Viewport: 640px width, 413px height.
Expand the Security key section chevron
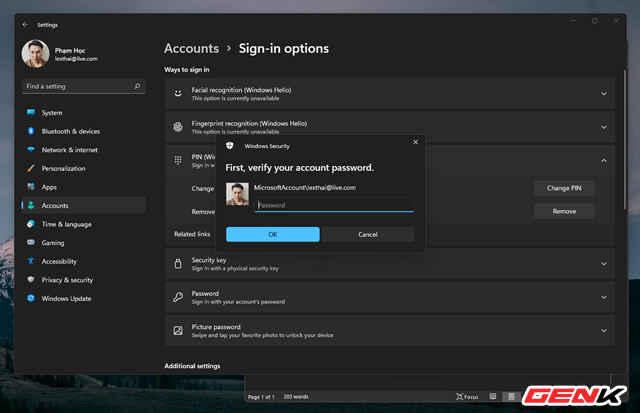604,264
